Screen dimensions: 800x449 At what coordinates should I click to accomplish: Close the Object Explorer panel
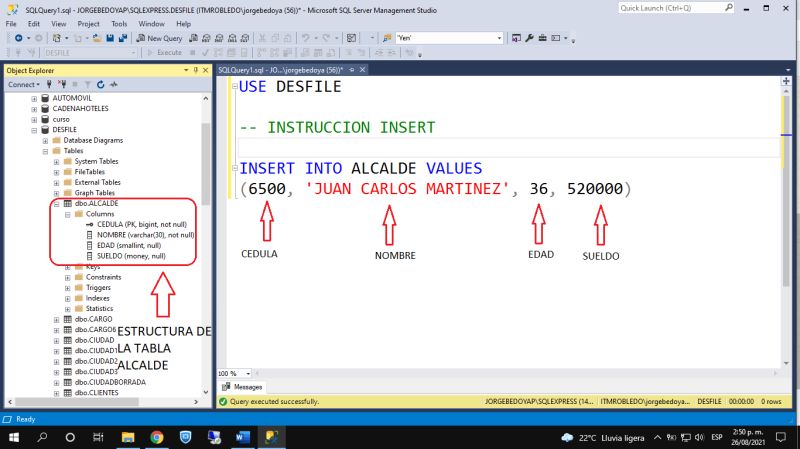click(206, 70)
